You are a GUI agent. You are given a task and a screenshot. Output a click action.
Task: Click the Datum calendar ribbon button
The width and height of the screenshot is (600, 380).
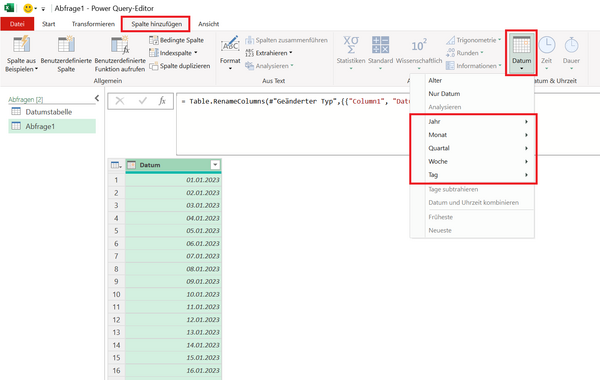(521, 53)
